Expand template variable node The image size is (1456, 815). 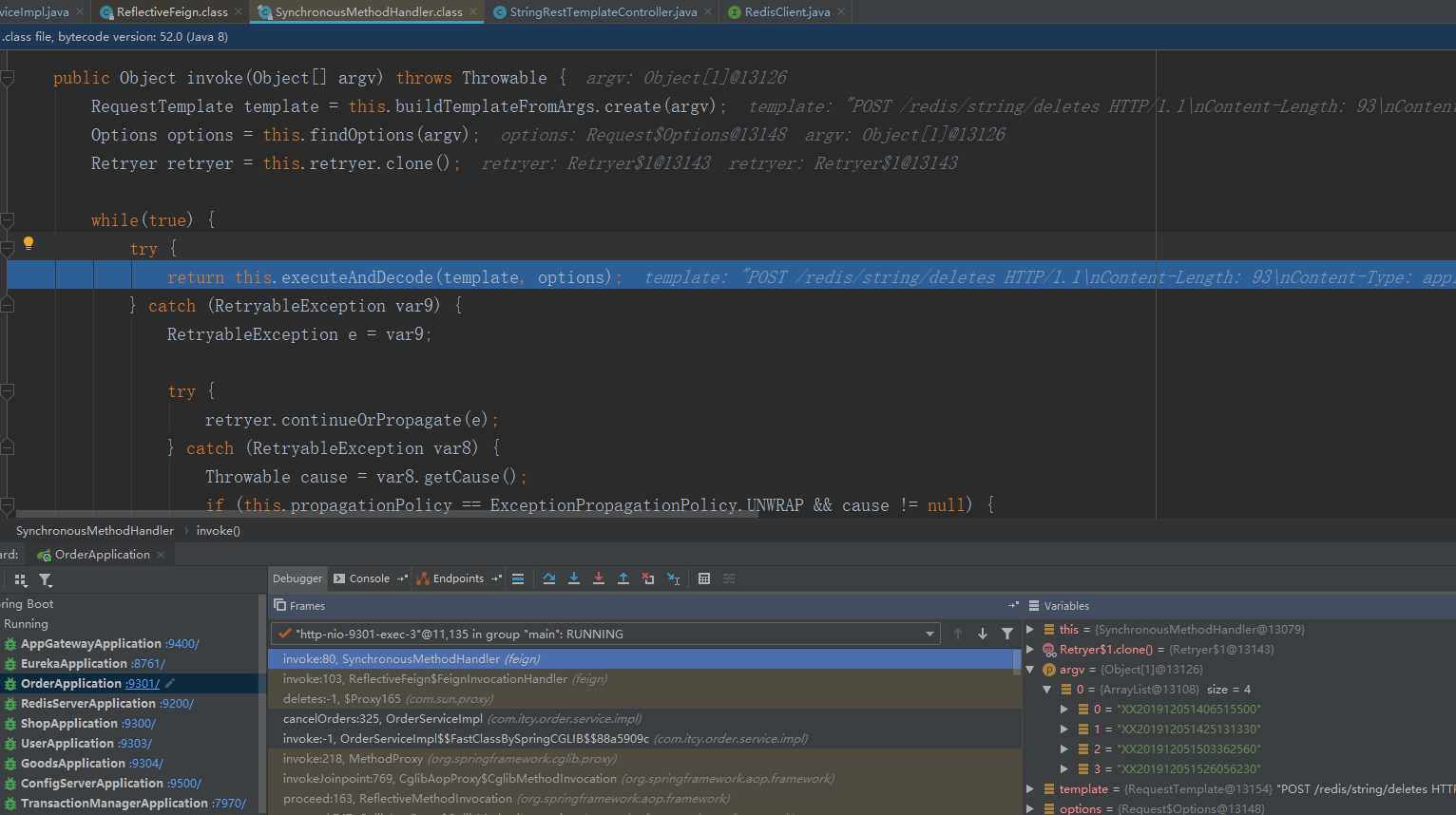pos(1030,788)
